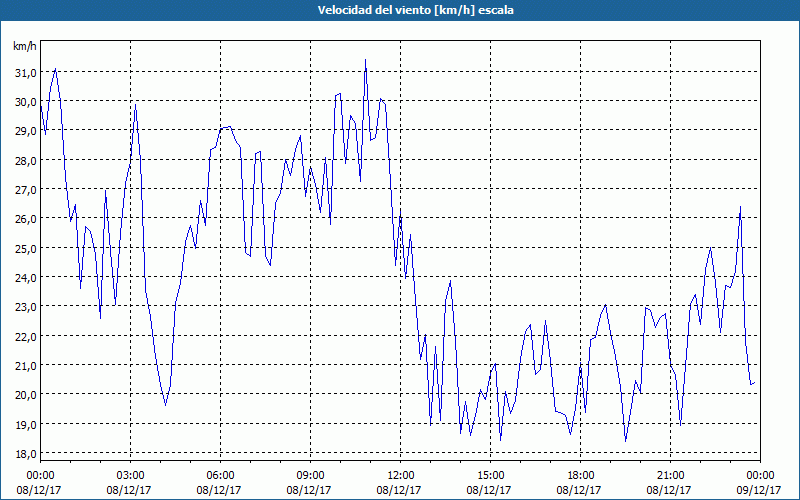The width and height of the screenshot is (800, 500).
Task: Select the 18:00 time axis label
Action: tap(581, 476)
